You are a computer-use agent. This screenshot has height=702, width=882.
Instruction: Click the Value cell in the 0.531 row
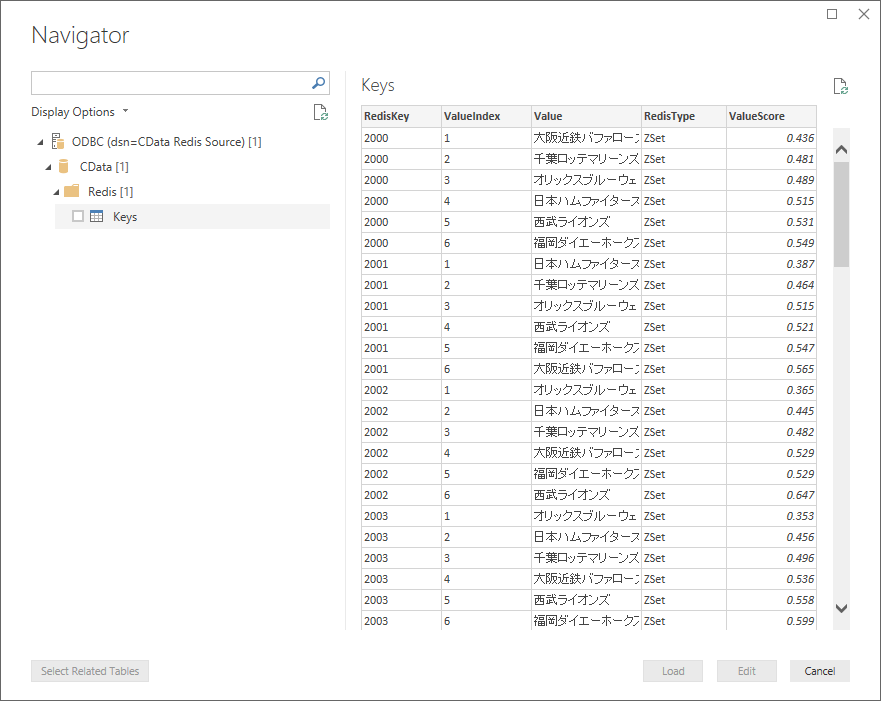[x=586, y=222]
